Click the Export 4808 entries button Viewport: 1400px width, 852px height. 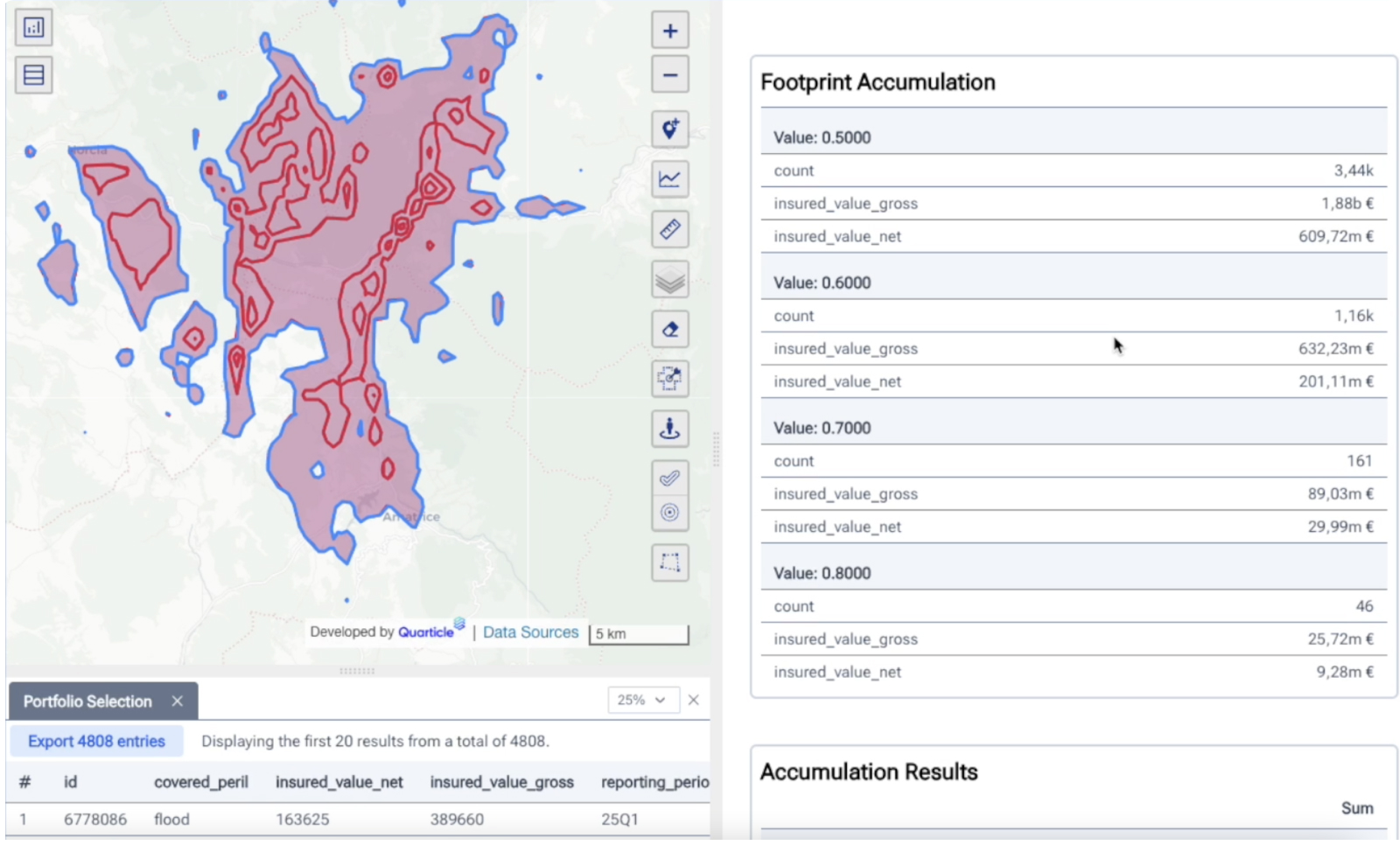point(96,740)
